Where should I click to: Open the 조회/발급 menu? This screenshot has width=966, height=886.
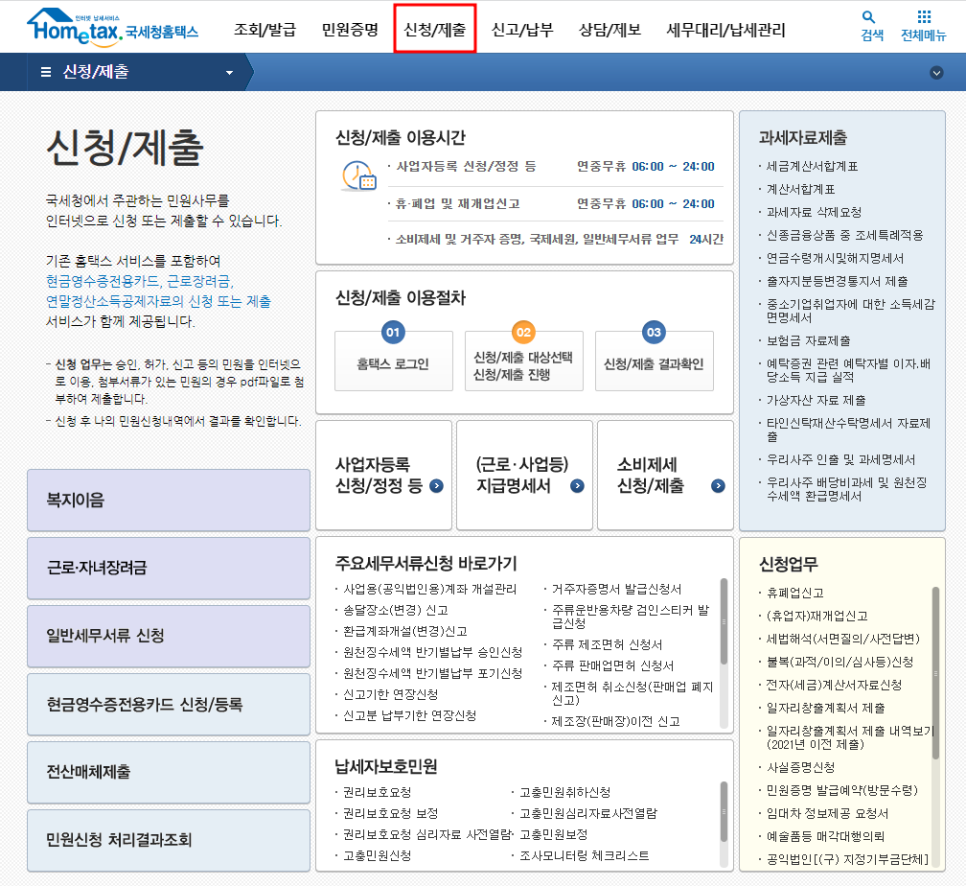click(265, 30)
